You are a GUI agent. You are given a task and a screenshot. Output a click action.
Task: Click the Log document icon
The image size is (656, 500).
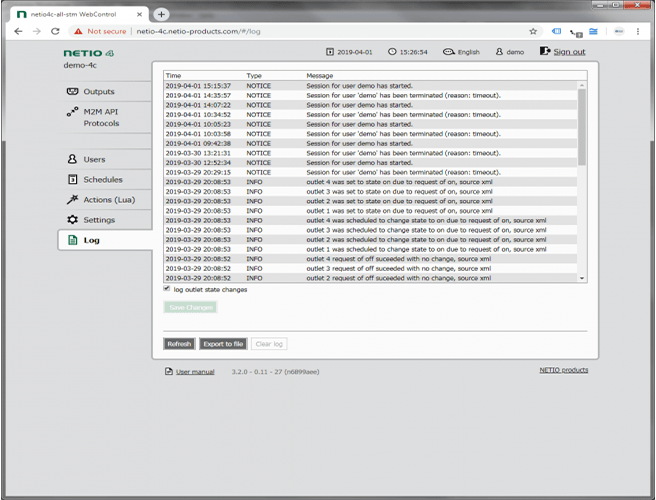(72, 241)
